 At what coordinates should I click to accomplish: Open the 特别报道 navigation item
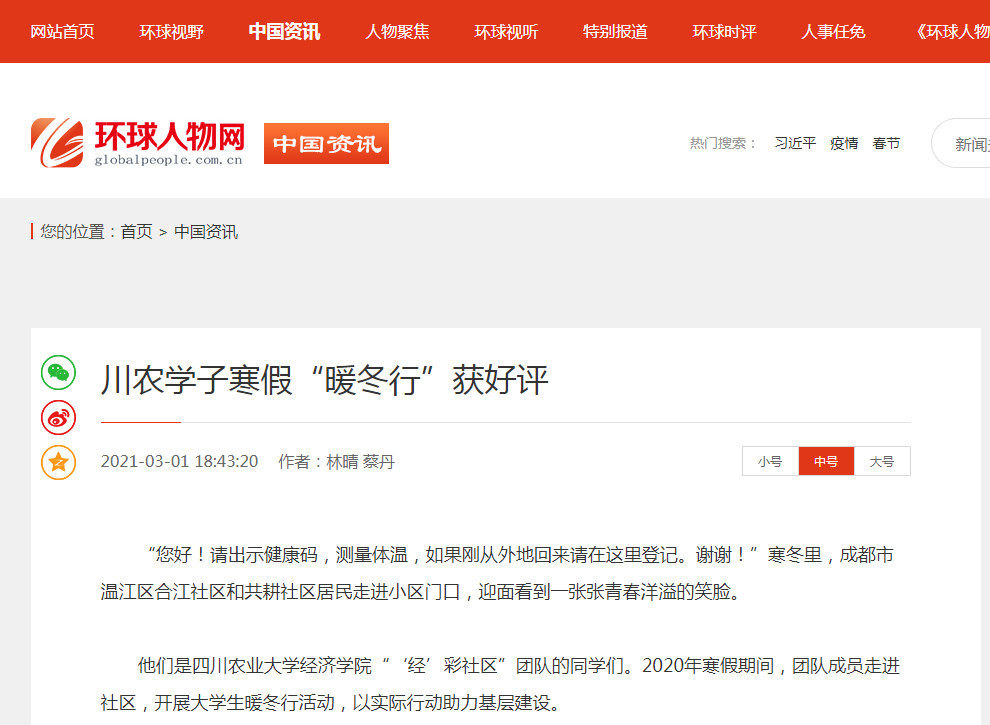point(616,32)
